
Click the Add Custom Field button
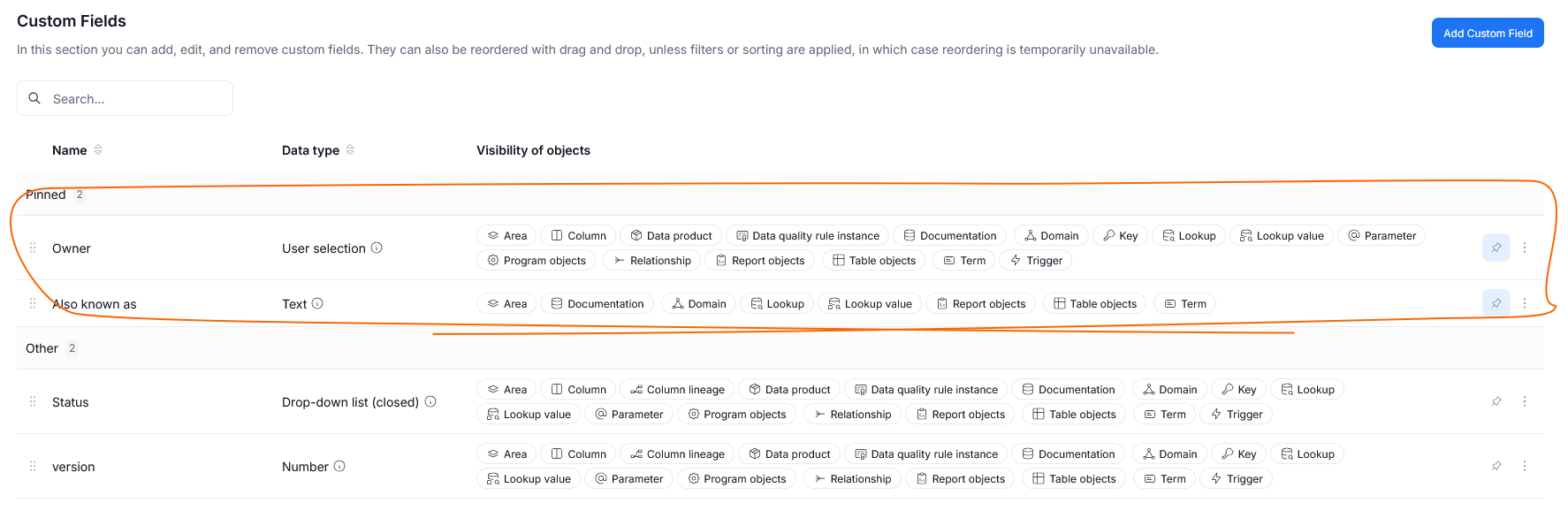pos(1488,33)
